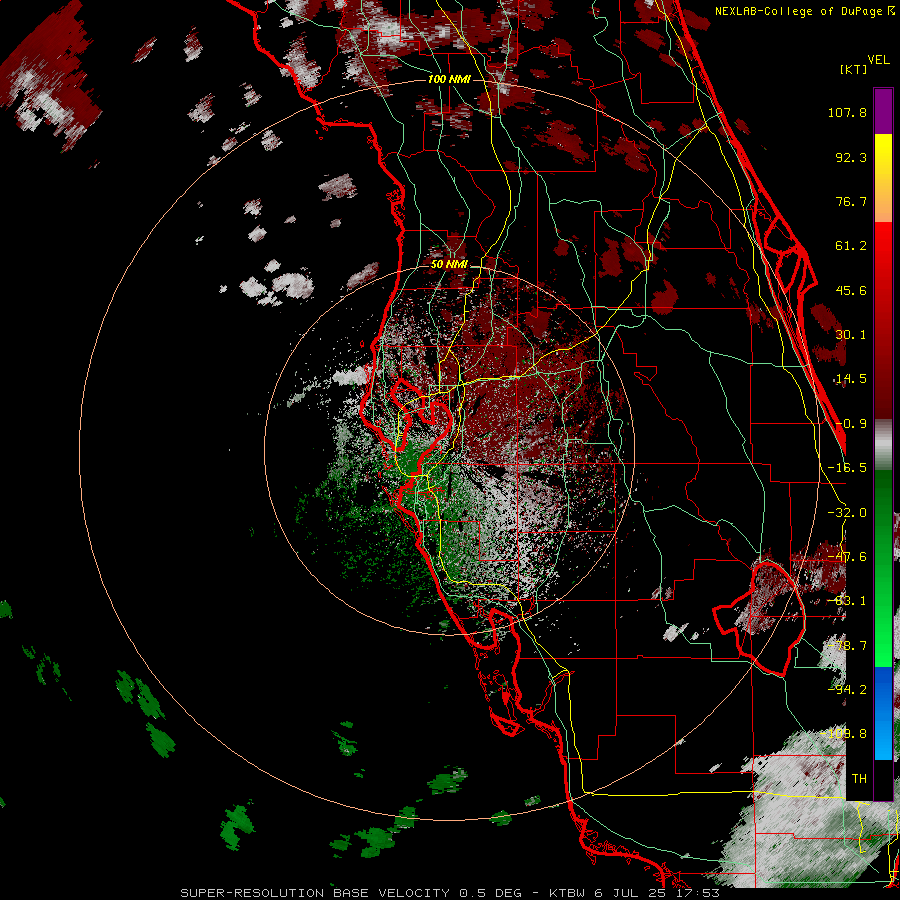Click the 14.5 velocity scale value
Image resolution: width=900 pixels, height=900 pixels.
[851, 379]
